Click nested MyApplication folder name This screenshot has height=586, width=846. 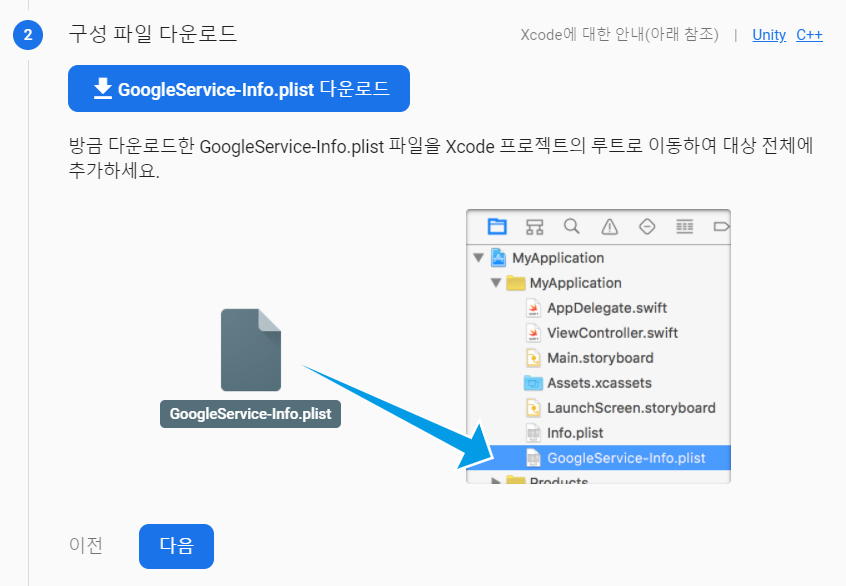[575, 283]
